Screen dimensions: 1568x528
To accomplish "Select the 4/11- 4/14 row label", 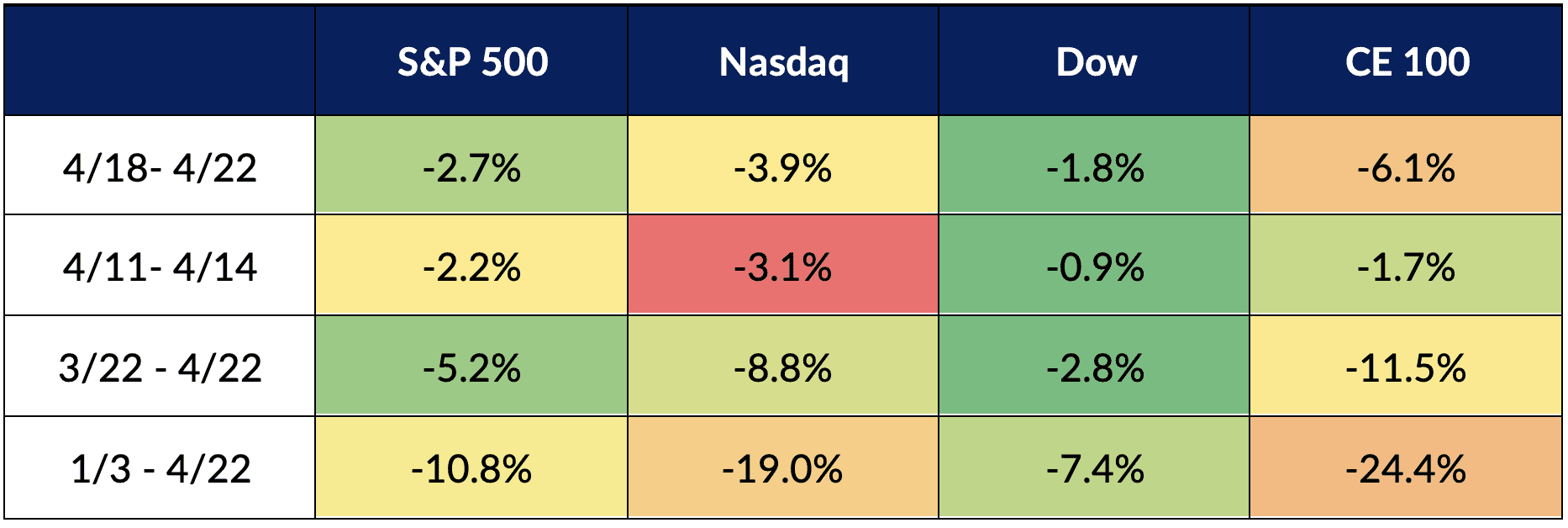I will coord(160,267).
